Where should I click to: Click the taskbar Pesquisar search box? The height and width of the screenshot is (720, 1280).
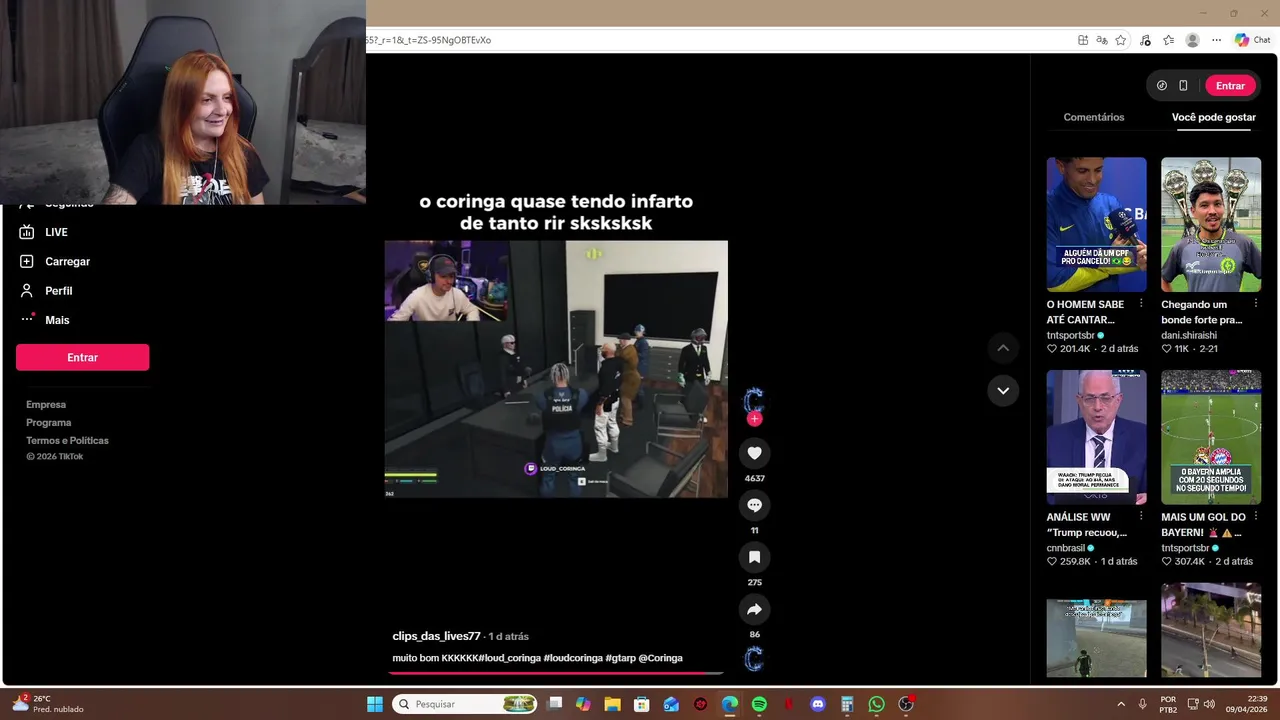[x=465, y=704]
